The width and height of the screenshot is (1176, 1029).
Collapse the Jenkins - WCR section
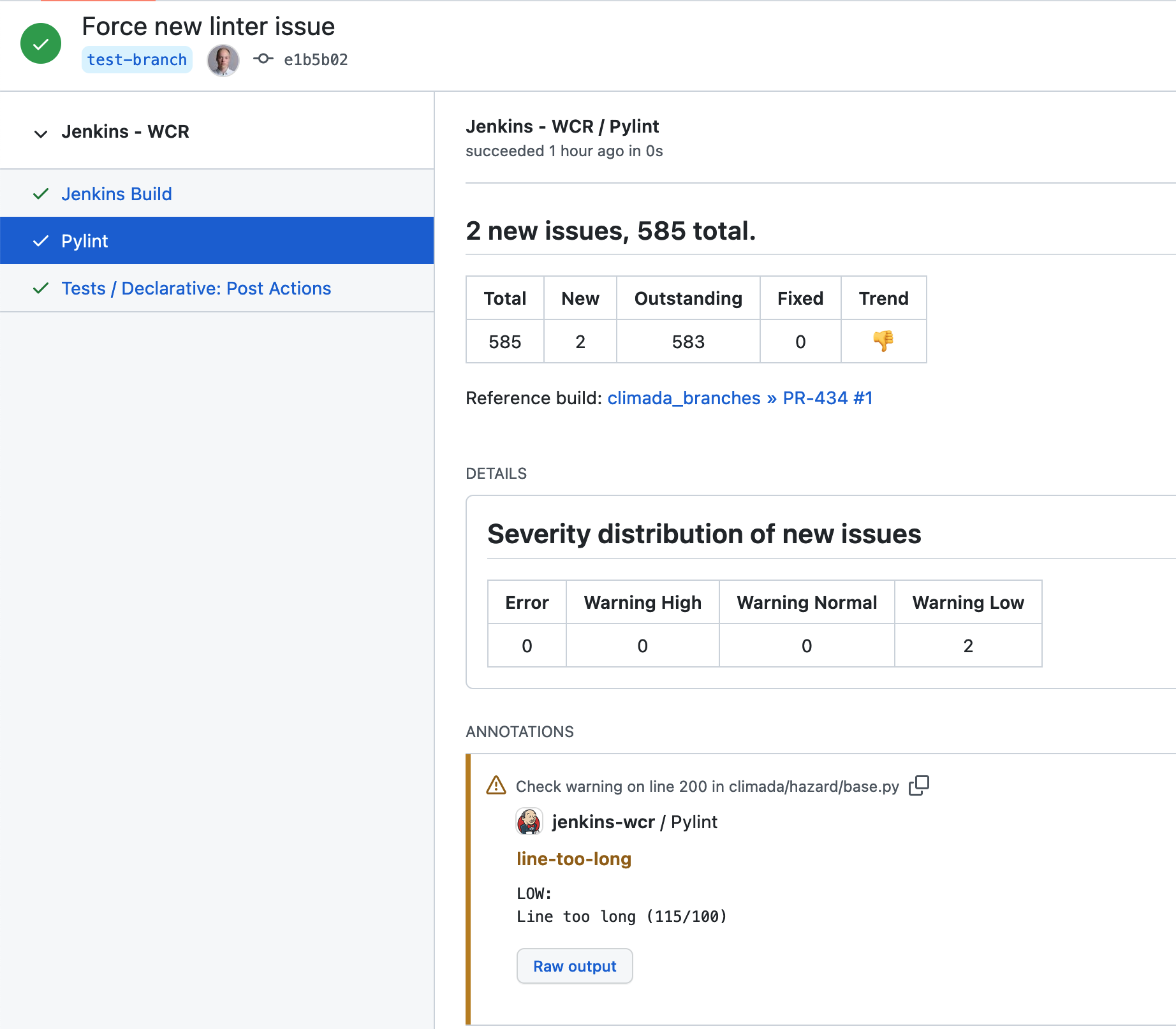(x=41, y=133)
